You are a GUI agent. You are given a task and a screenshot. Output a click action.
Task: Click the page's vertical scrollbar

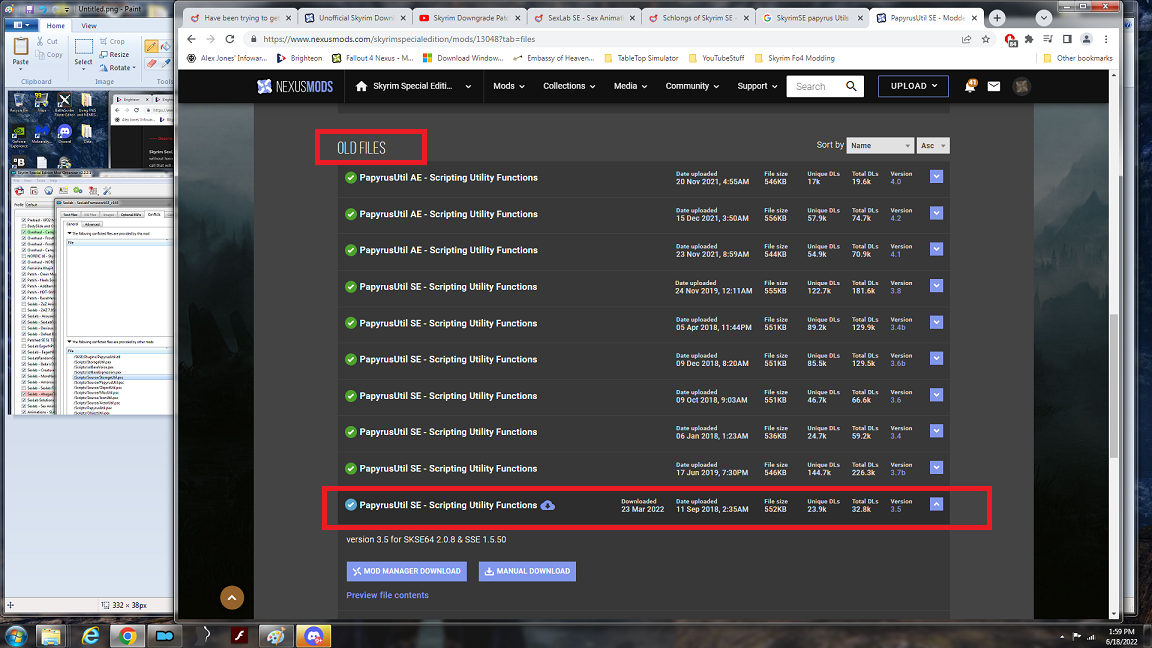pyautogui.click(x=1114, y=386)
